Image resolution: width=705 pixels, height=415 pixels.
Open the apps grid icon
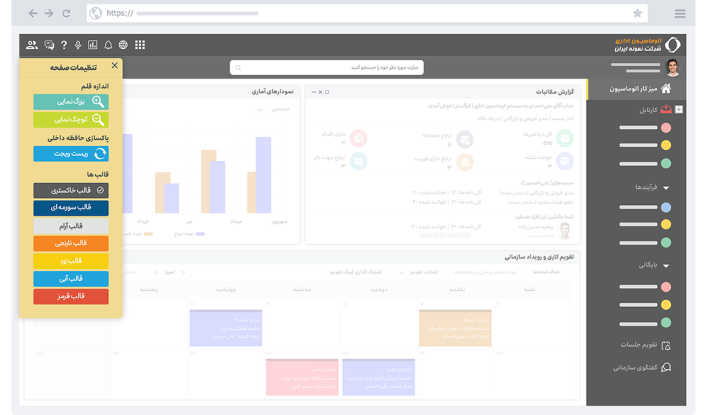(139, 45)
